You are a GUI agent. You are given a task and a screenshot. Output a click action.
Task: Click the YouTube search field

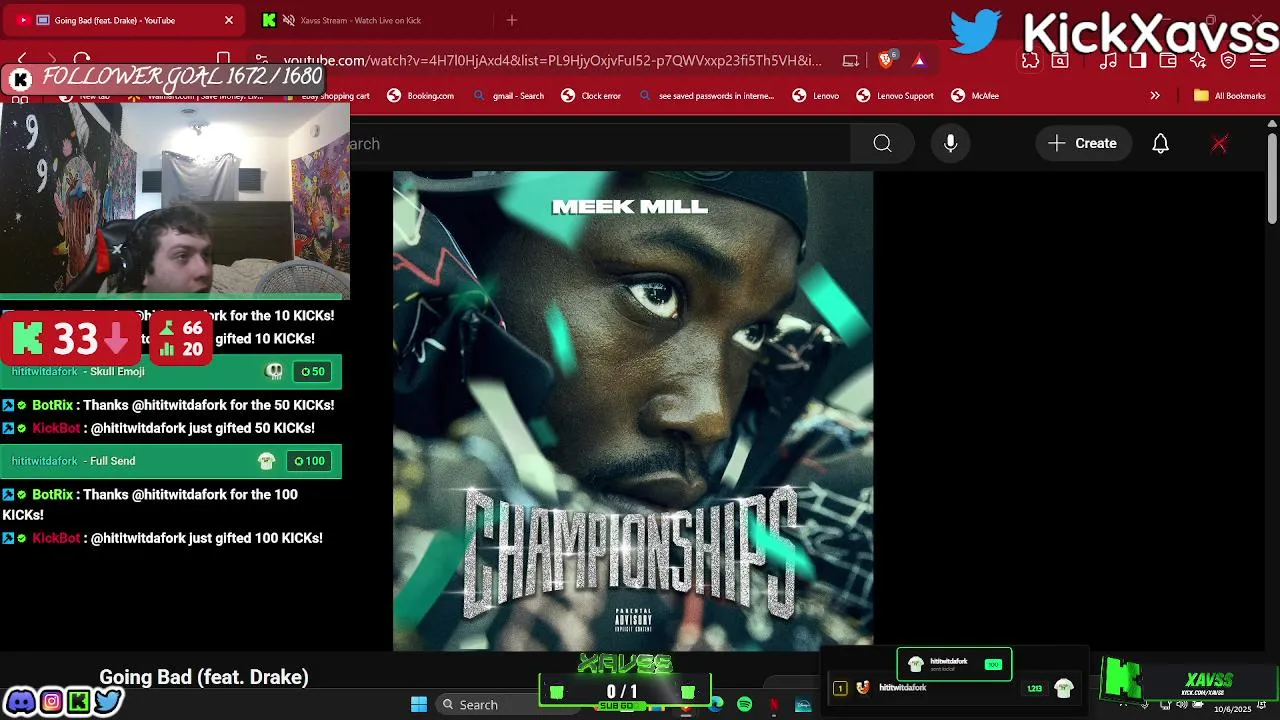pos(600,144)
